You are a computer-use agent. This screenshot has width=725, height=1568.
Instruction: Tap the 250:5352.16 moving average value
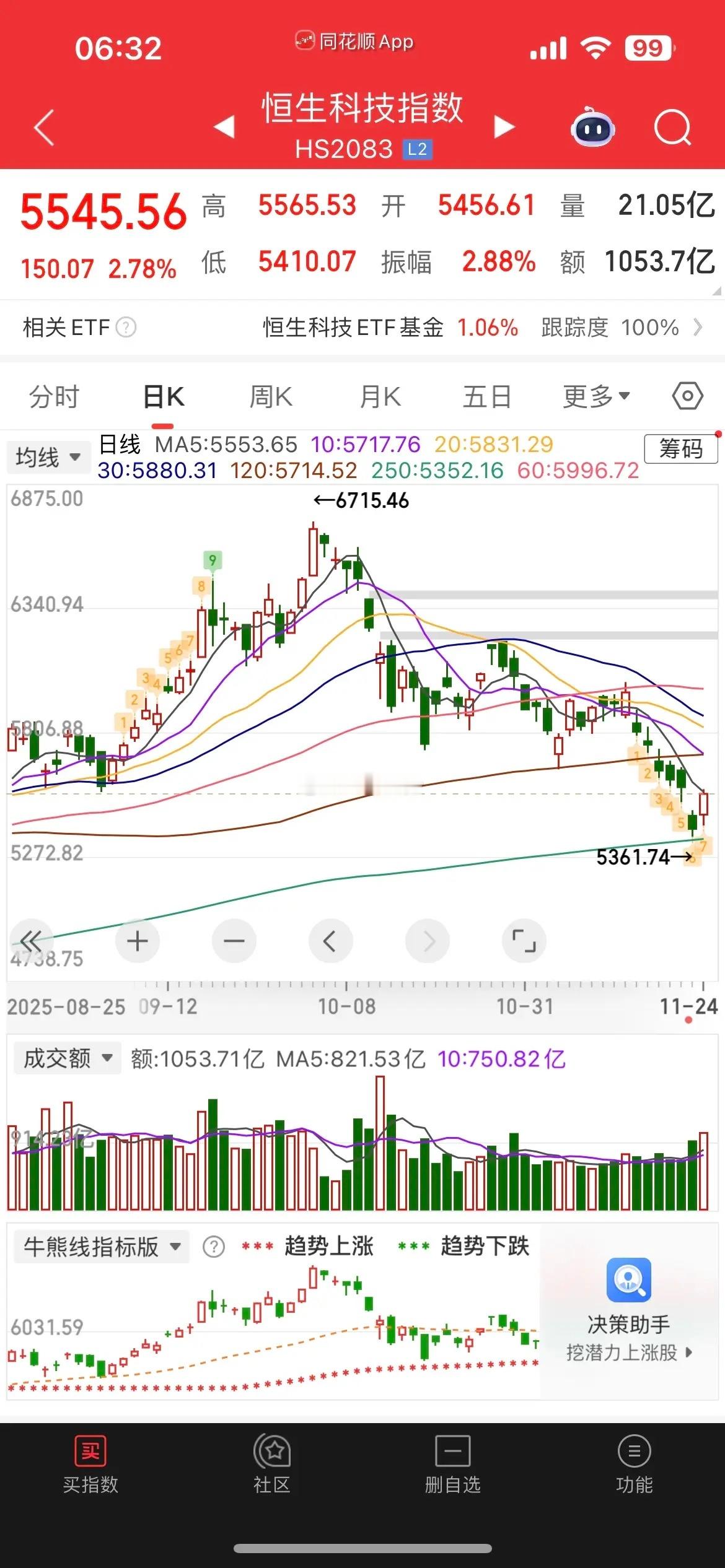pyautogui.click(x=437, y=471)
